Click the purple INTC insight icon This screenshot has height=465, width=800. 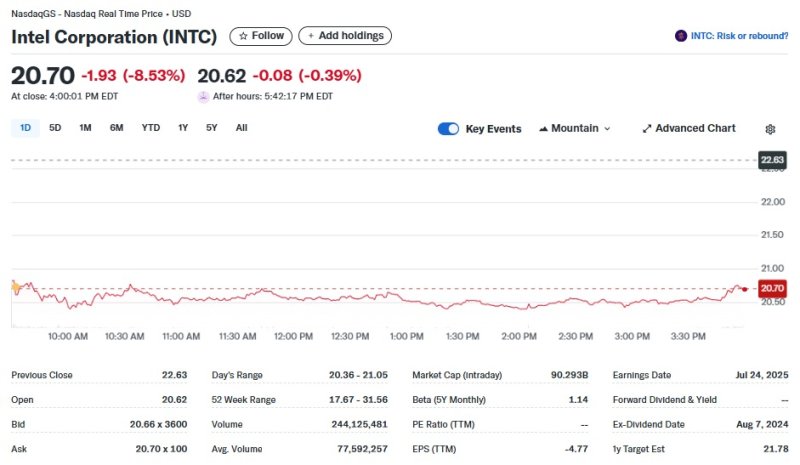point(681,36)
